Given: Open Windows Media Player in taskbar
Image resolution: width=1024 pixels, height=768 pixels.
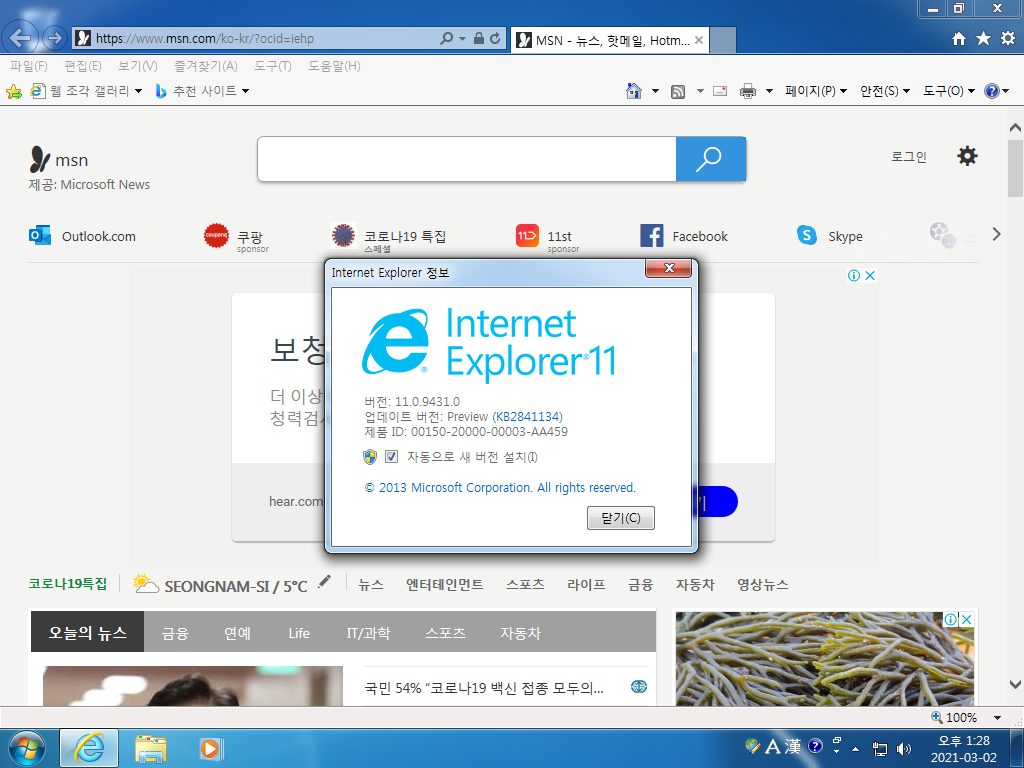Looking at the screenshot, I should (211, 748).
